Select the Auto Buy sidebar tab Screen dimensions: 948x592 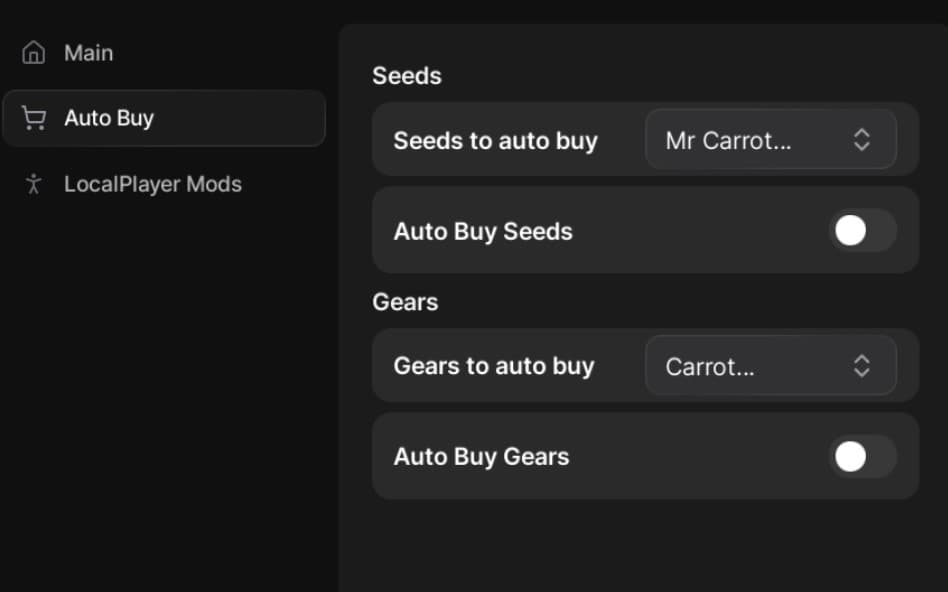pyautogui.click(x=110, y=117)
